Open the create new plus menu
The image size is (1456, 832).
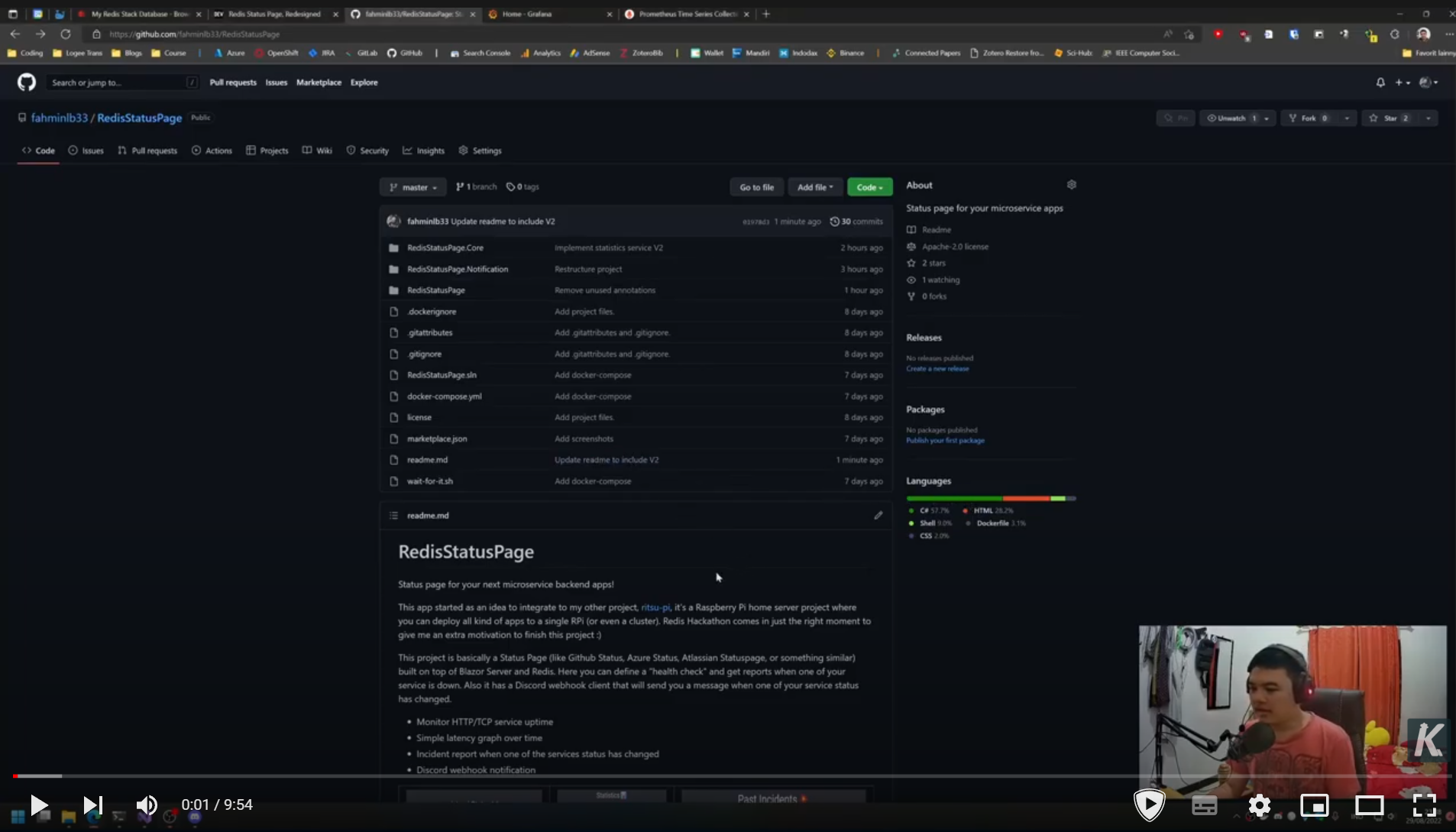[x=1403, y=82]
